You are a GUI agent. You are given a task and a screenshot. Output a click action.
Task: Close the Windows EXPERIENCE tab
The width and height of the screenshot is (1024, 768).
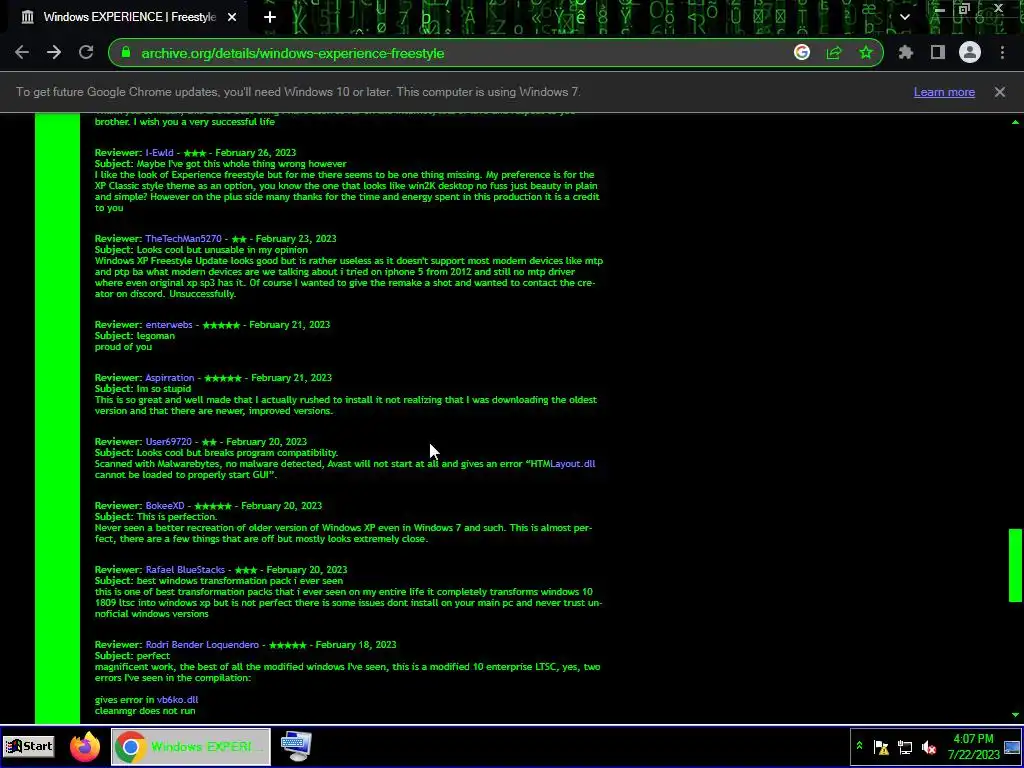pyautogui.click(x=232, y=17)
